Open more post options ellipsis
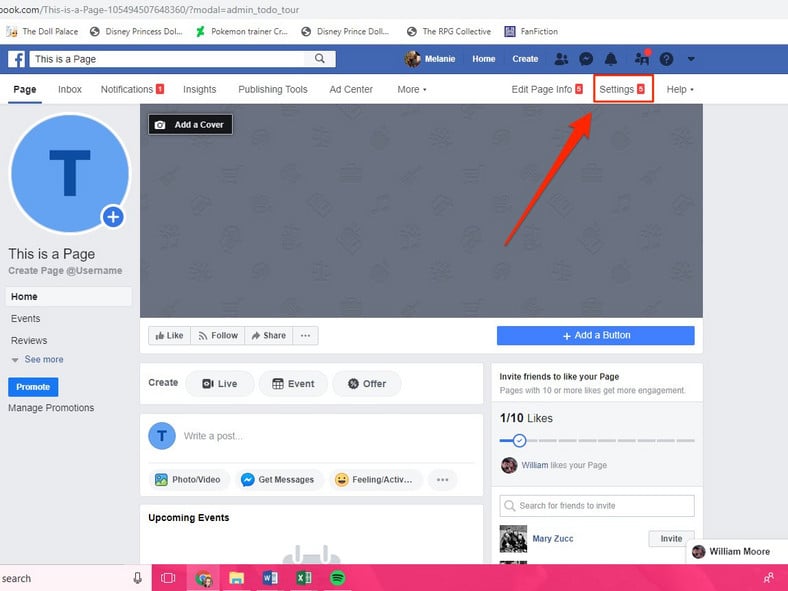Screen dimensions: 788x591 442,479
